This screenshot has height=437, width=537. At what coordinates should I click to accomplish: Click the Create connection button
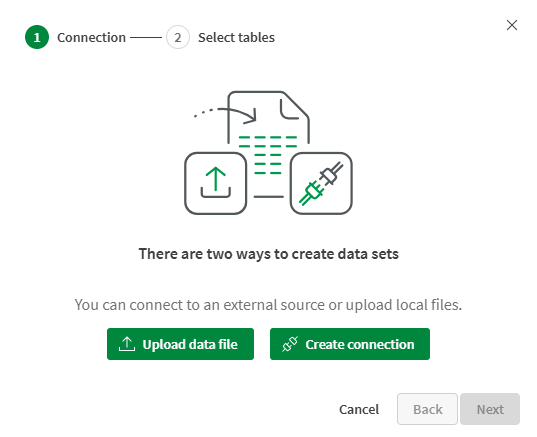(x=350, y=344)
